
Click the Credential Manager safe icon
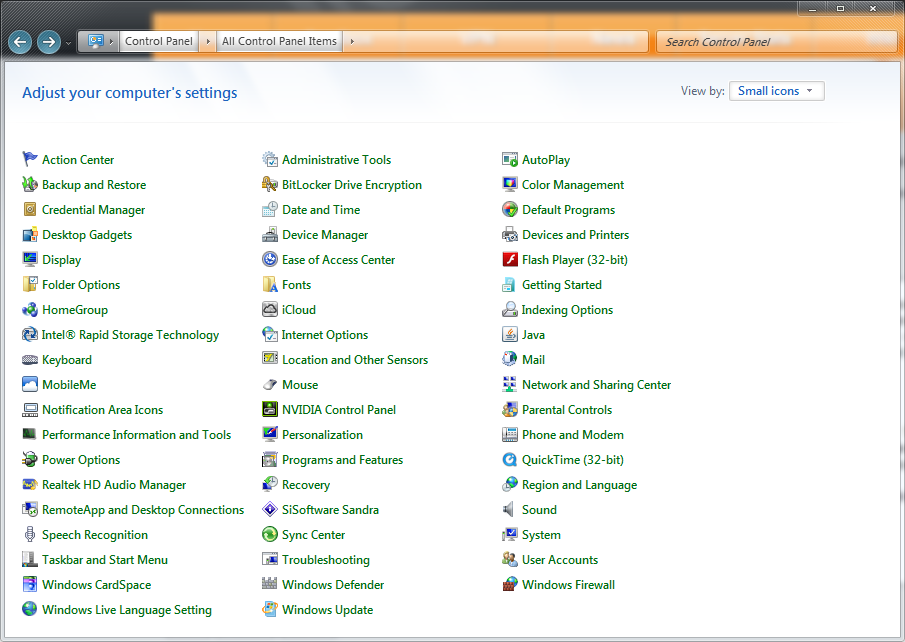click(x=29, y=209)
